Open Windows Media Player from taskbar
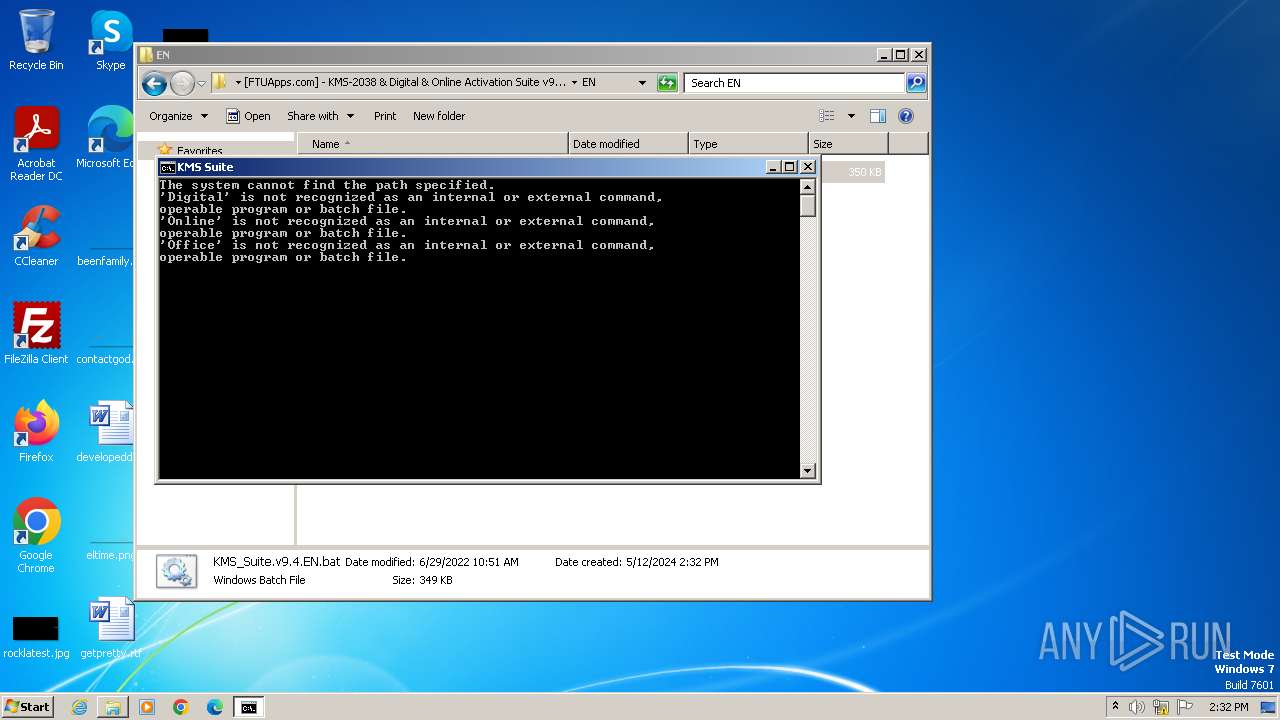 point(147,707)
